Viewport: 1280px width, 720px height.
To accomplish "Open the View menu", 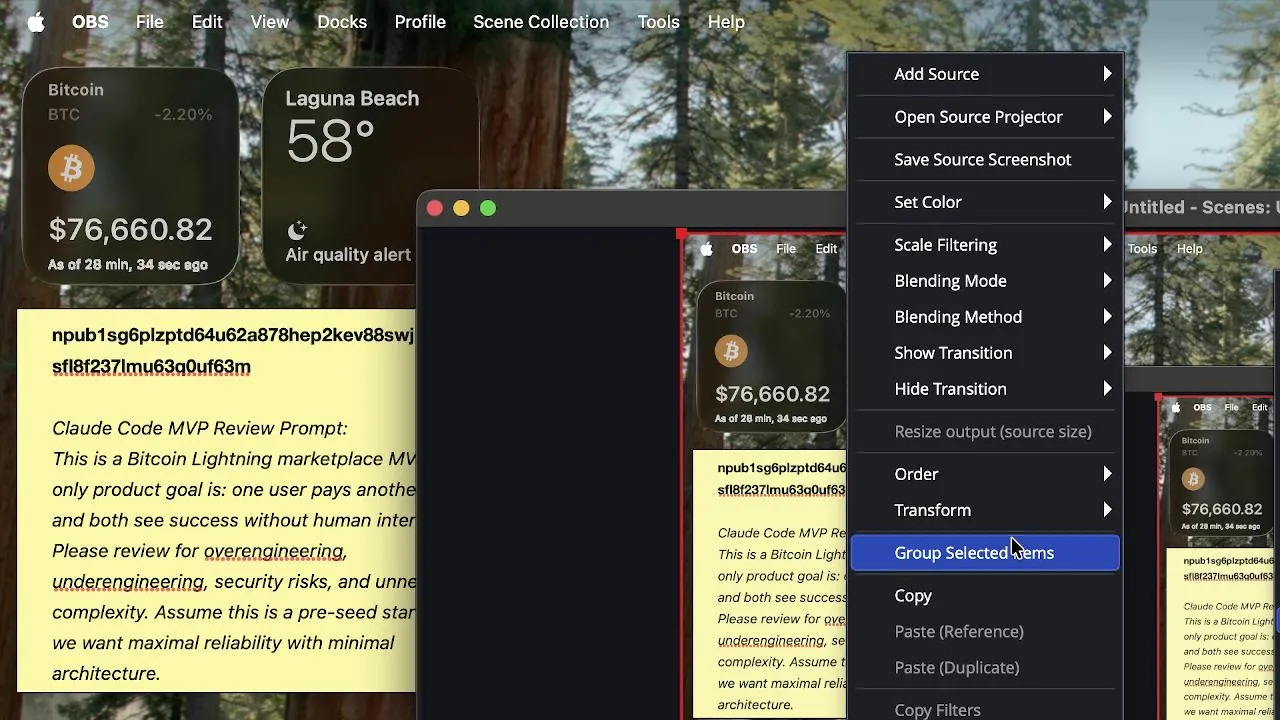I will tap(270, 22).
